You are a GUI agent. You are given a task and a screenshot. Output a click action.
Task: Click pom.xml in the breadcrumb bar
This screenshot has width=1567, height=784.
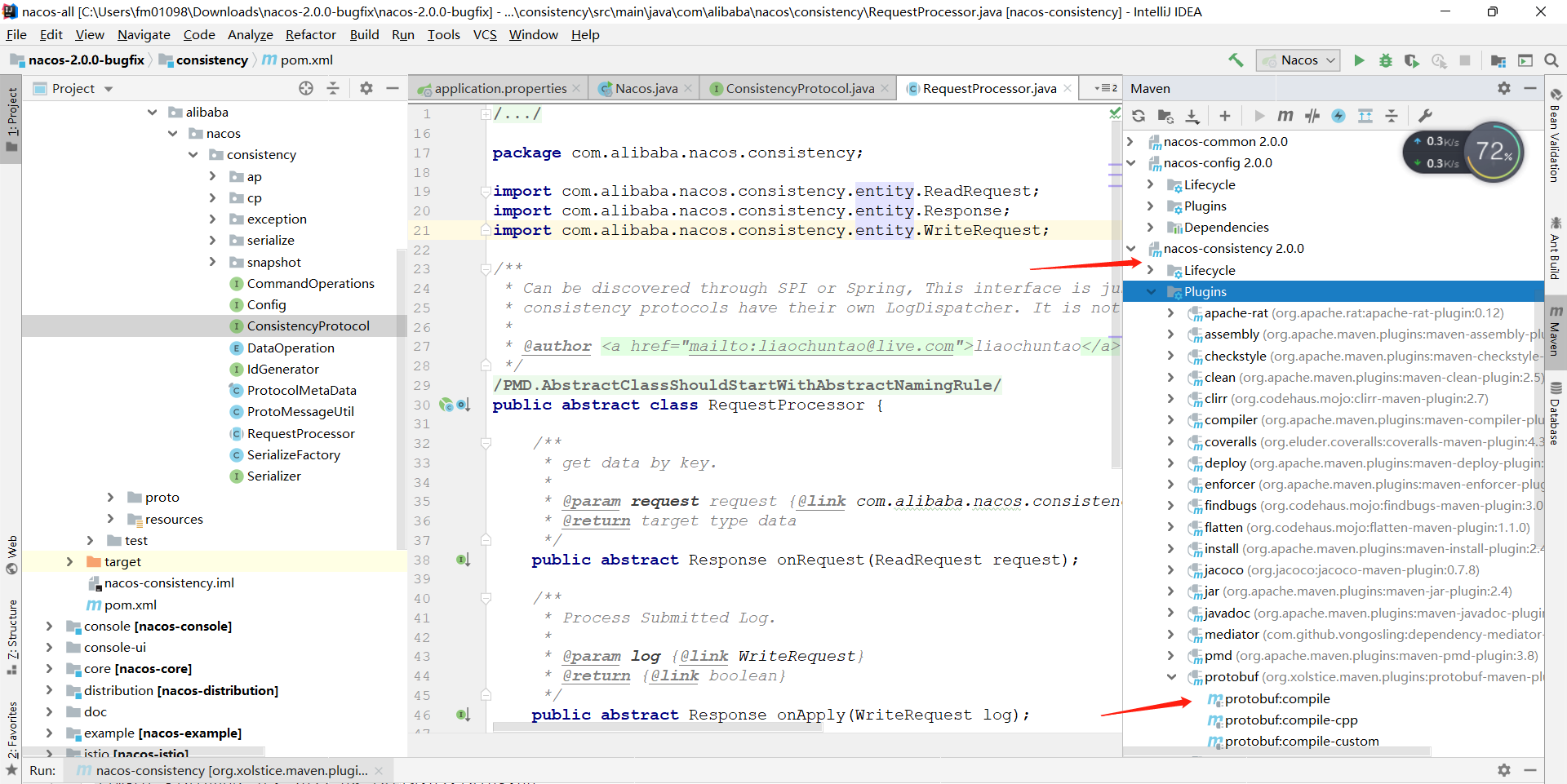(298, 60)
